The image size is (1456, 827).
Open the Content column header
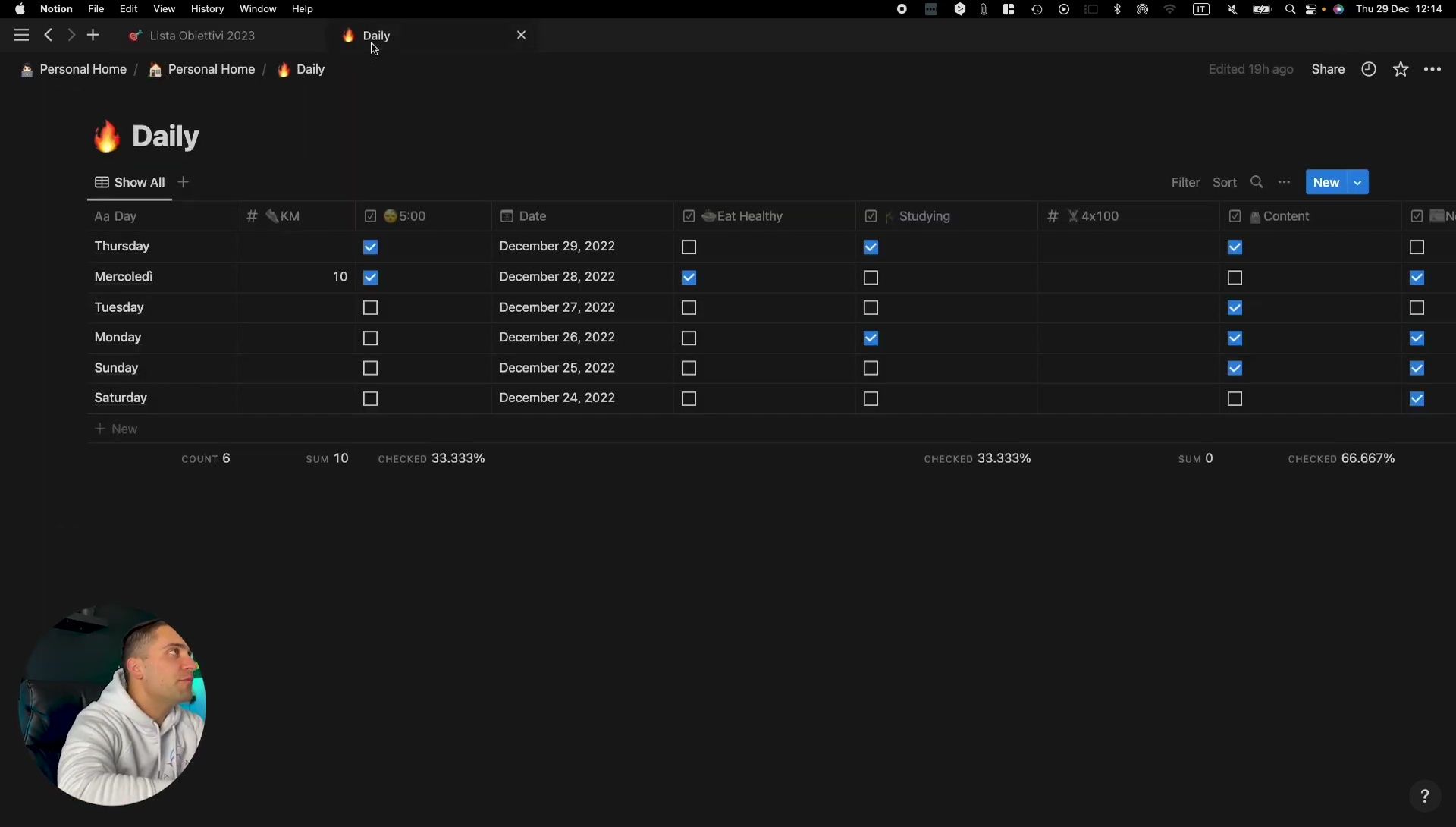point(1310,216)
